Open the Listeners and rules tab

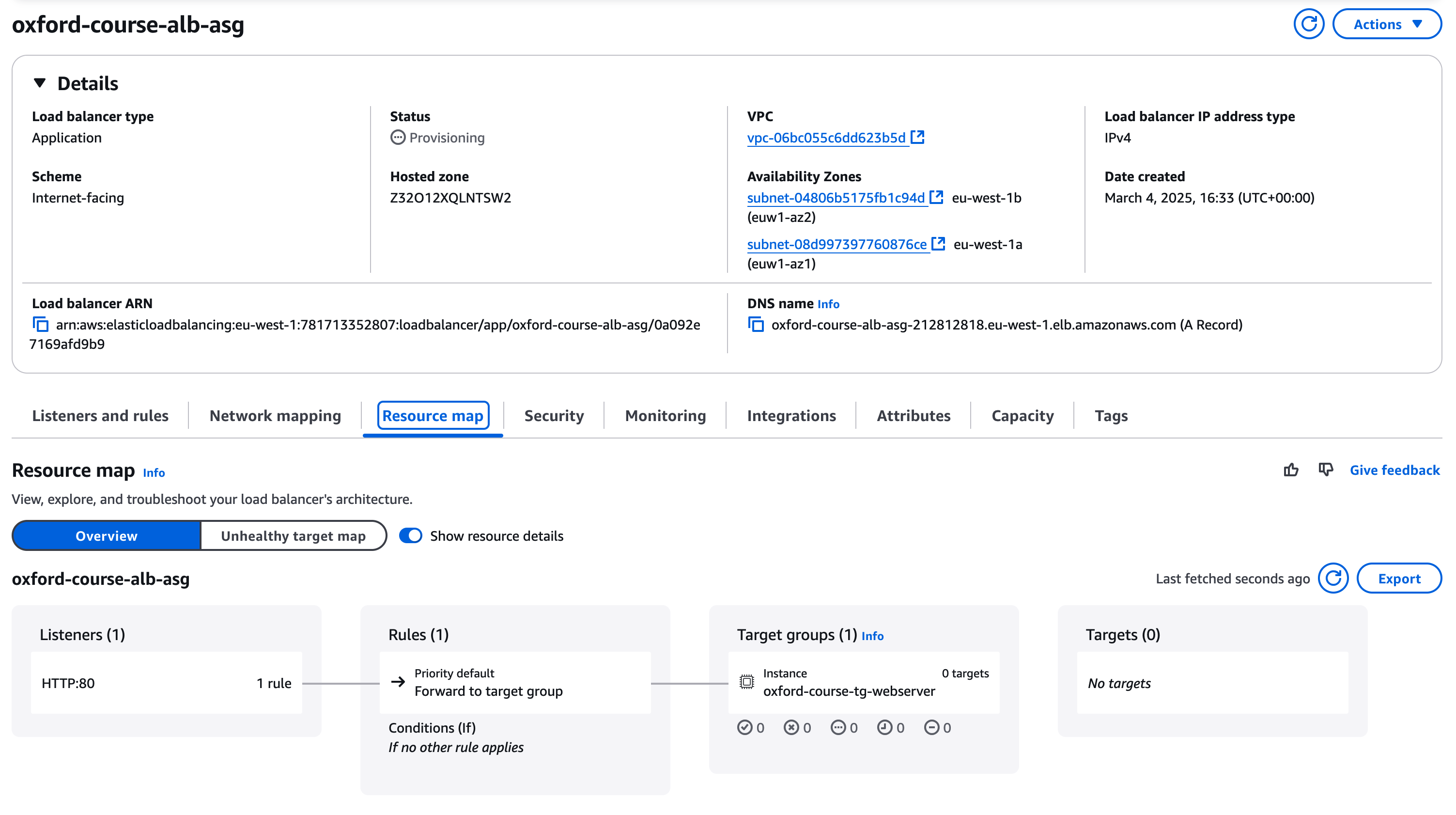tap(100, 416)
